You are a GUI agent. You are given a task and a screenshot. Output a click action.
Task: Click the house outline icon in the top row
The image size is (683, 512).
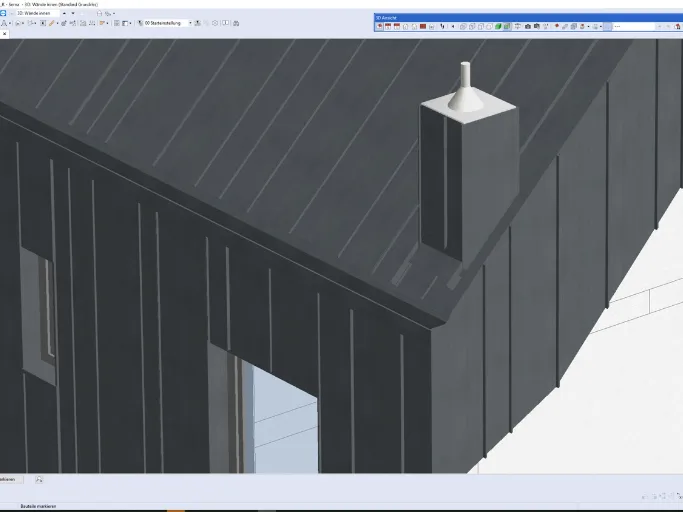[99, 14]
